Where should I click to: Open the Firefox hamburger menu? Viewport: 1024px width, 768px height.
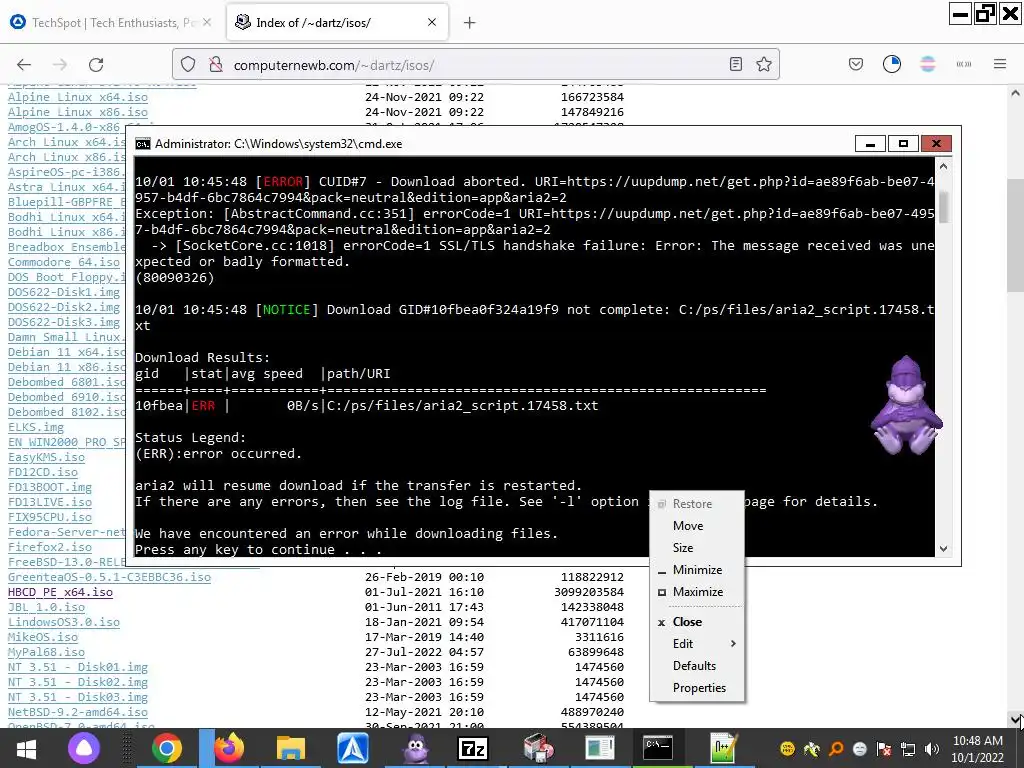pyautogui.click(x=999, y=64)
